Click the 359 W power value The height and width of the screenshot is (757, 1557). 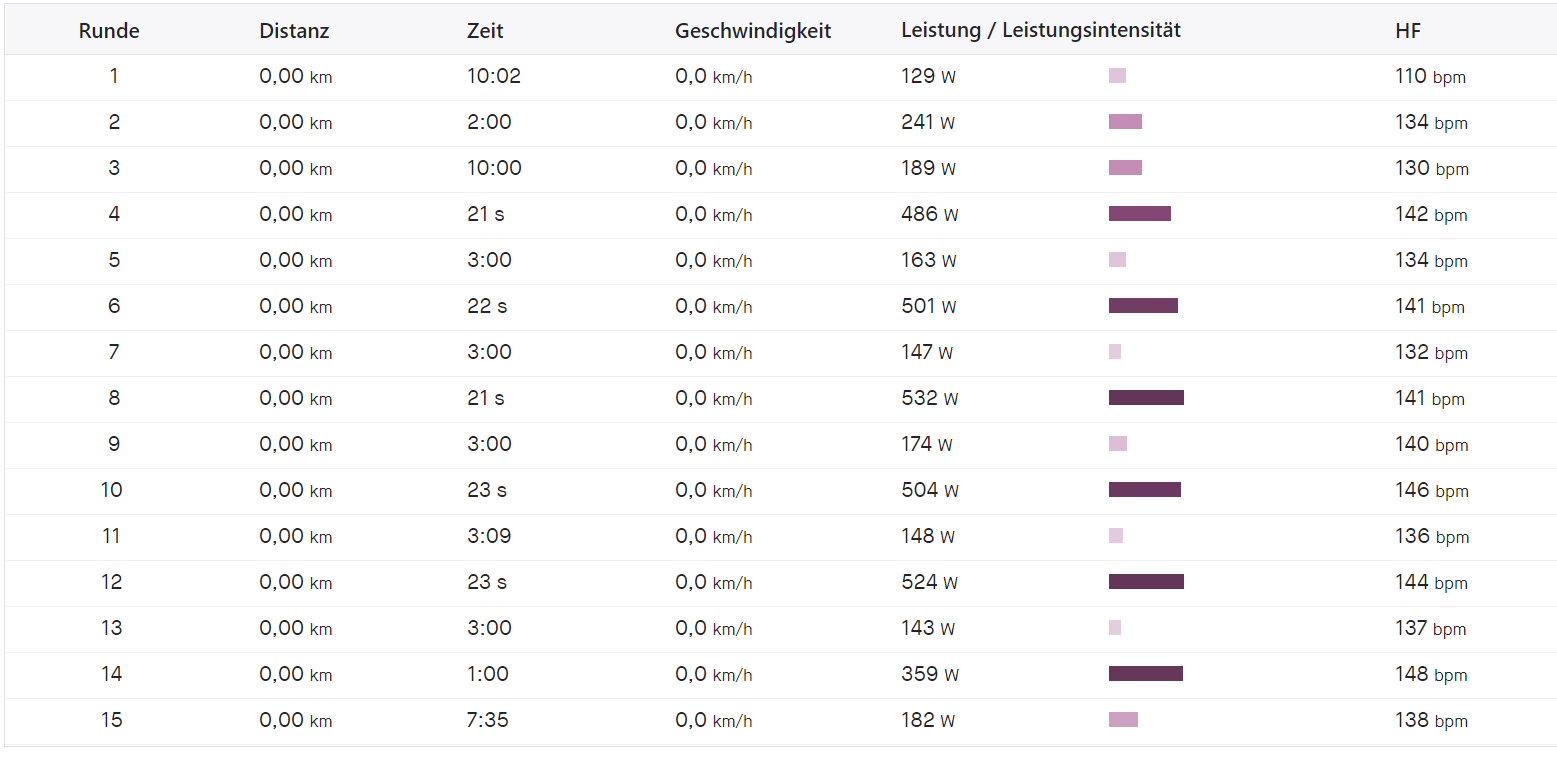tap(929, 674)
